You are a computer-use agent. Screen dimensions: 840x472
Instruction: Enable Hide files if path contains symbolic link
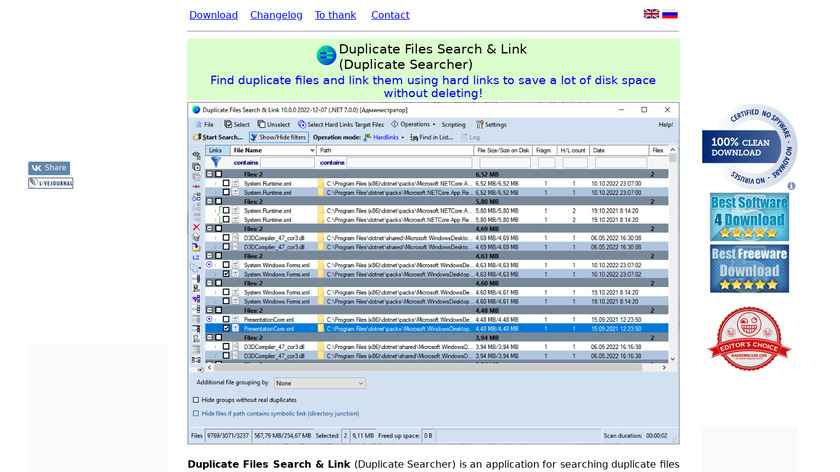(x=196, y=413)
